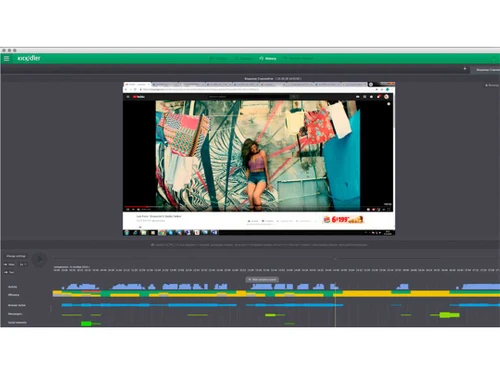Switch to the History tab
This screenshot has height=375, width=500.
click(x=268, y=58)
